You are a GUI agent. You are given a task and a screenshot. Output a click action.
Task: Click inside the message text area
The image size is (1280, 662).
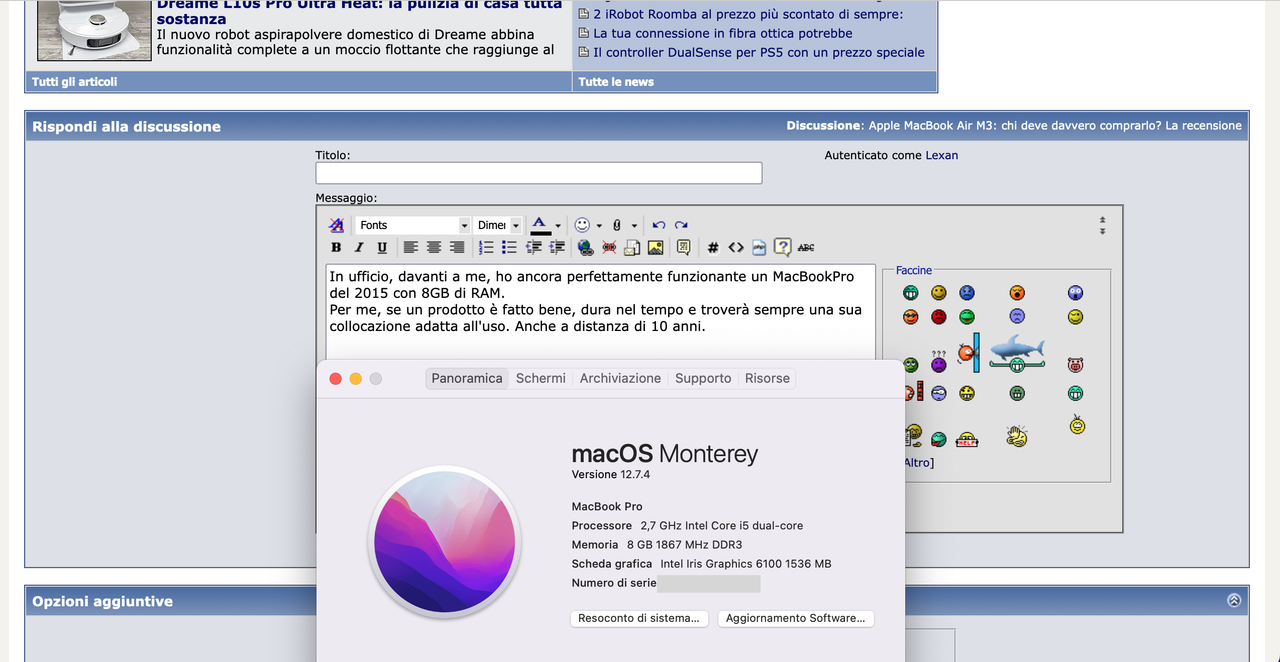[x=600, y=310]
